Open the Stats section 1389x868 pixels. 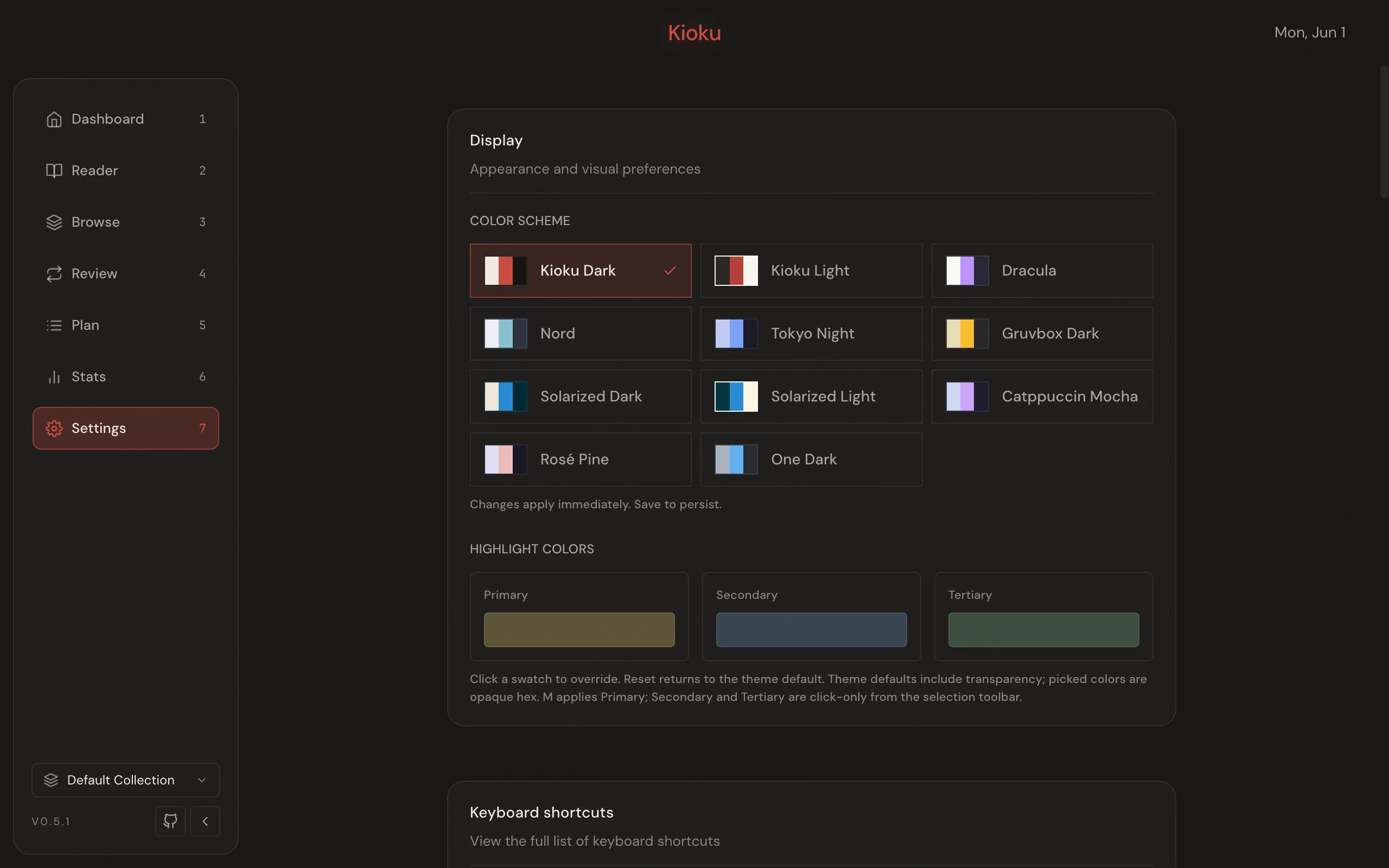point(126,377)
